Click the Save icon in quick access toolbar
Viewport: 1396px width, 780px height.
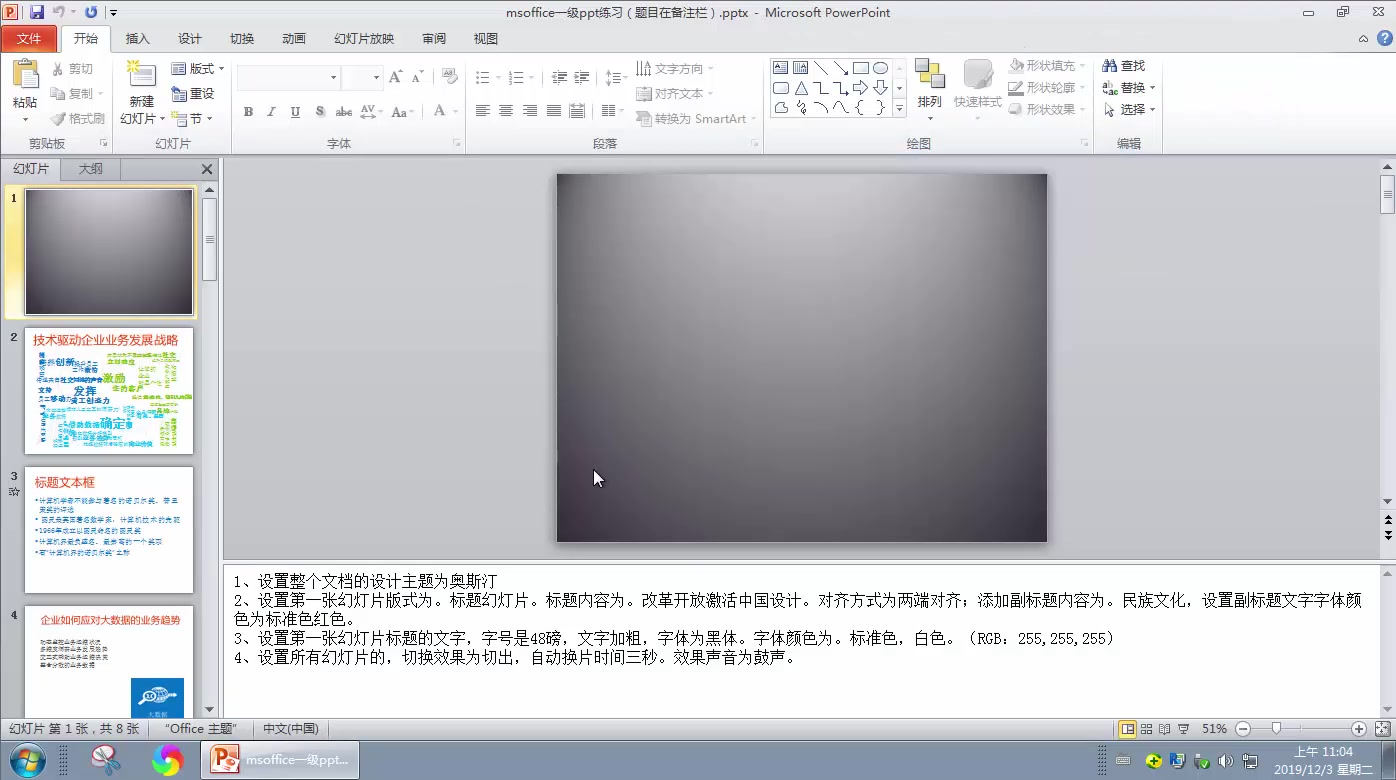click(37, 12)
